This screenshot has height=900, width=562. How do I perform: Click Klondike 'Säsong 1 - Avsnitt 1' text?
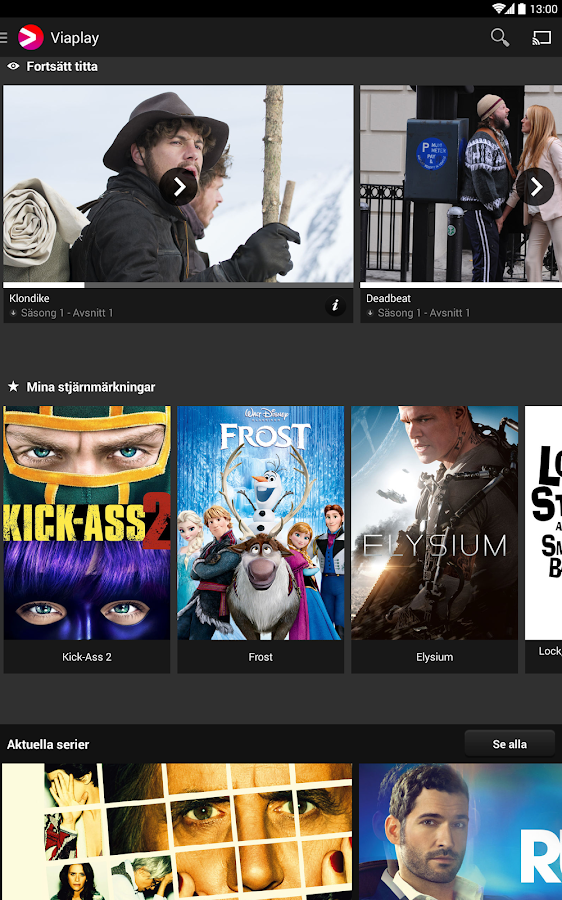tap(67, 313)
